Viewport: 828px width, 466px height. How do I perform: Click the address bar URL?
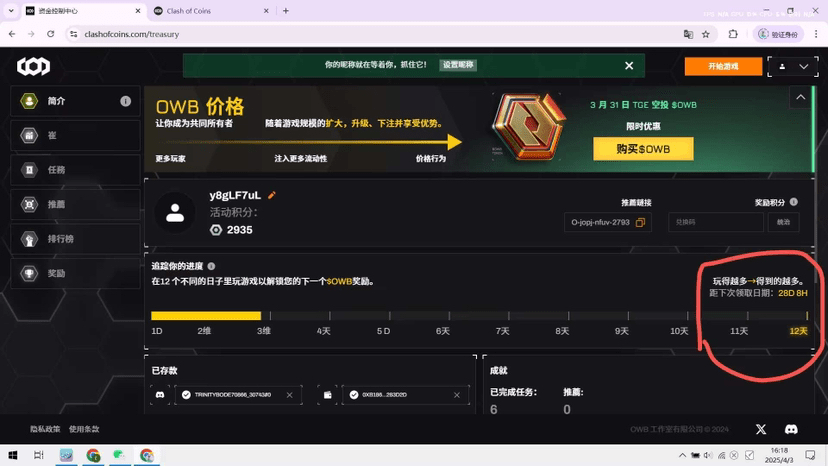[131, 34]
